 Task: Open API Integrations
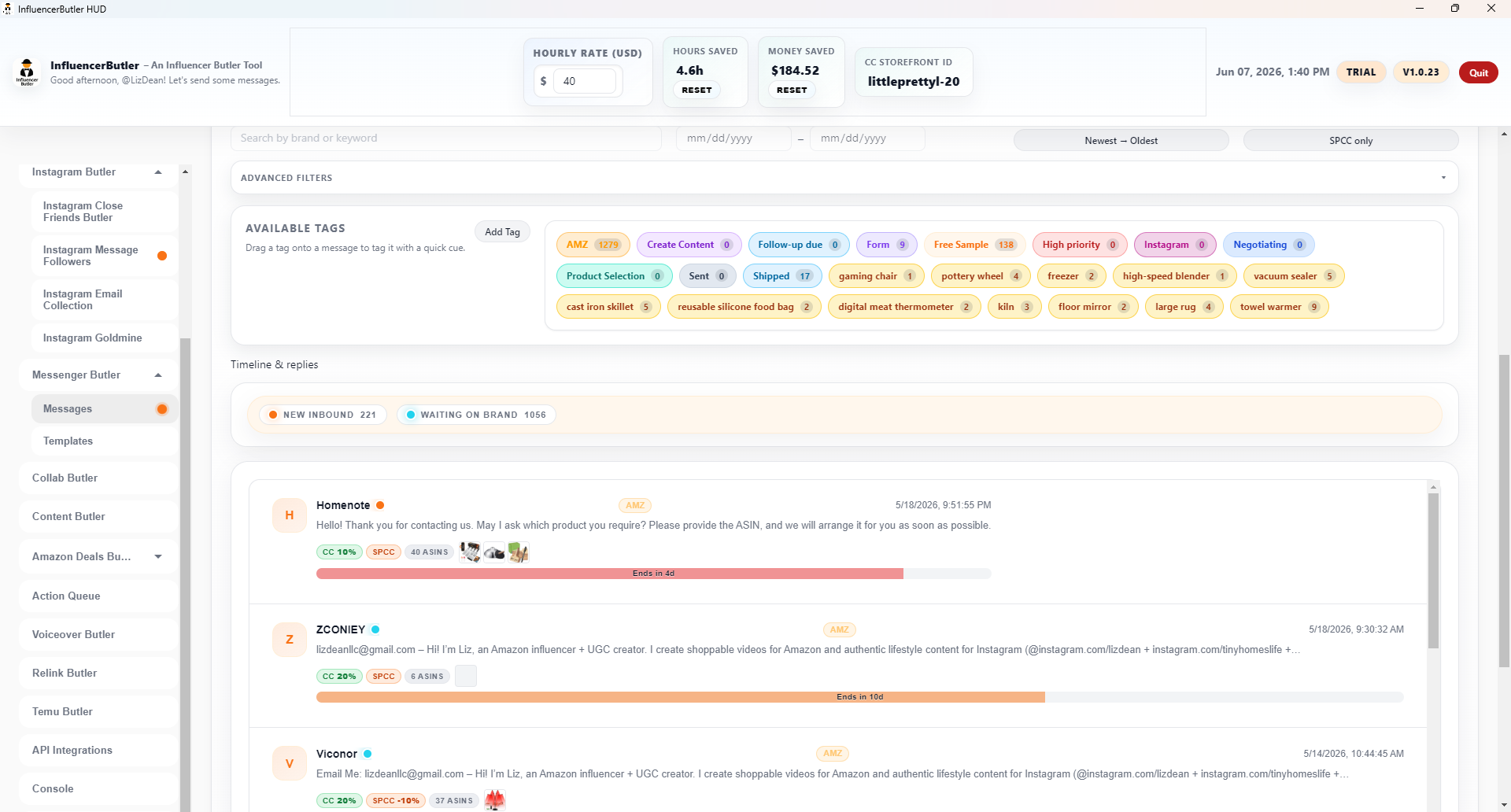(x=99, y=751)
